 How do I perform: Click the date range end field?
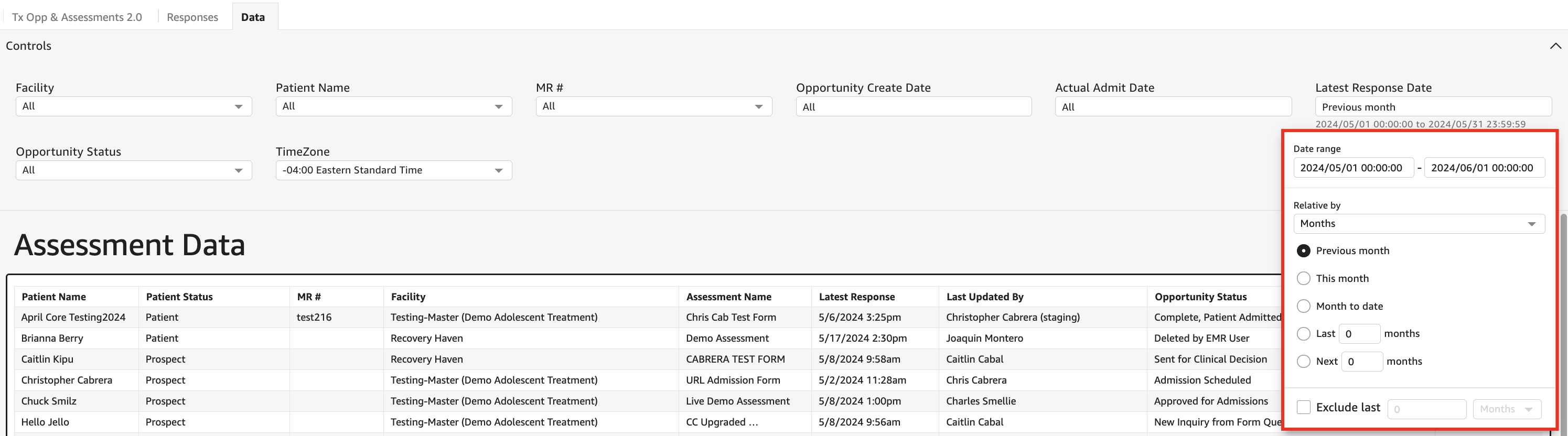point(1484,168)
